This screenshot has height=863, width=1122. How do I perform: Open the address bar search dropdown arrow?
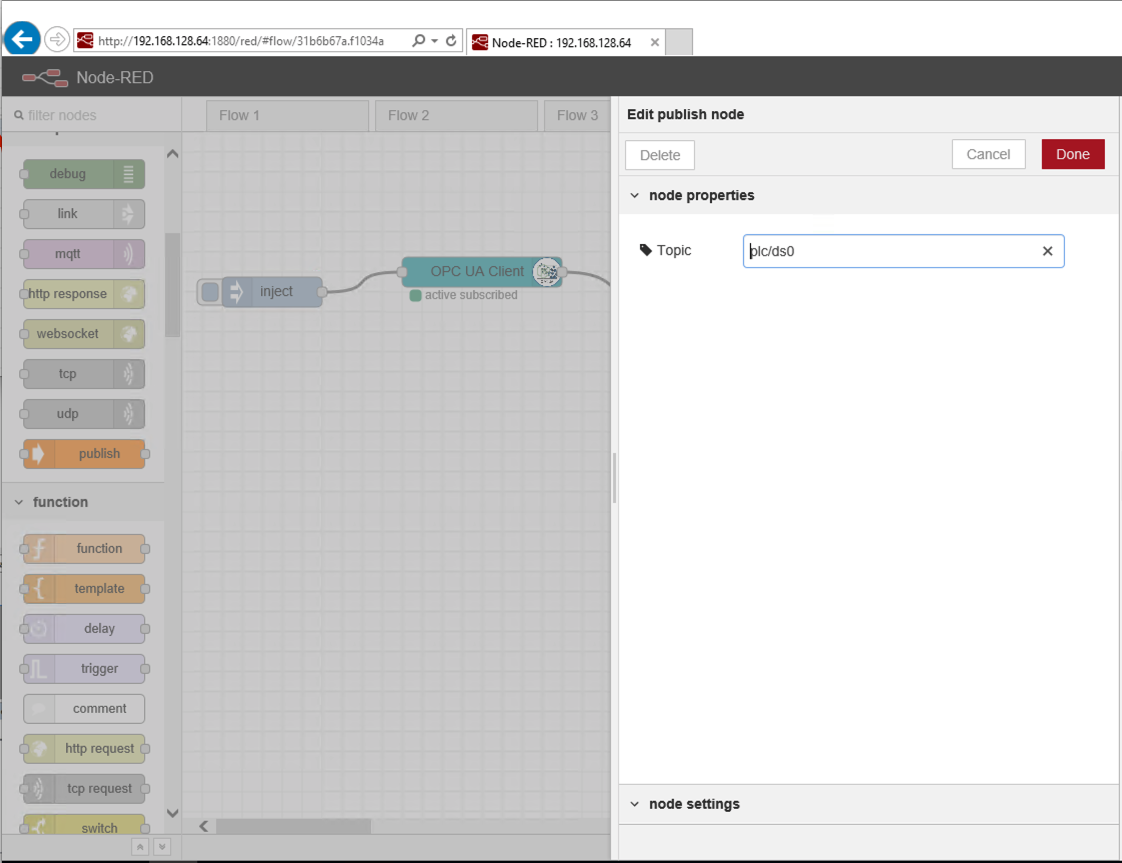click(x=434, y=41)
